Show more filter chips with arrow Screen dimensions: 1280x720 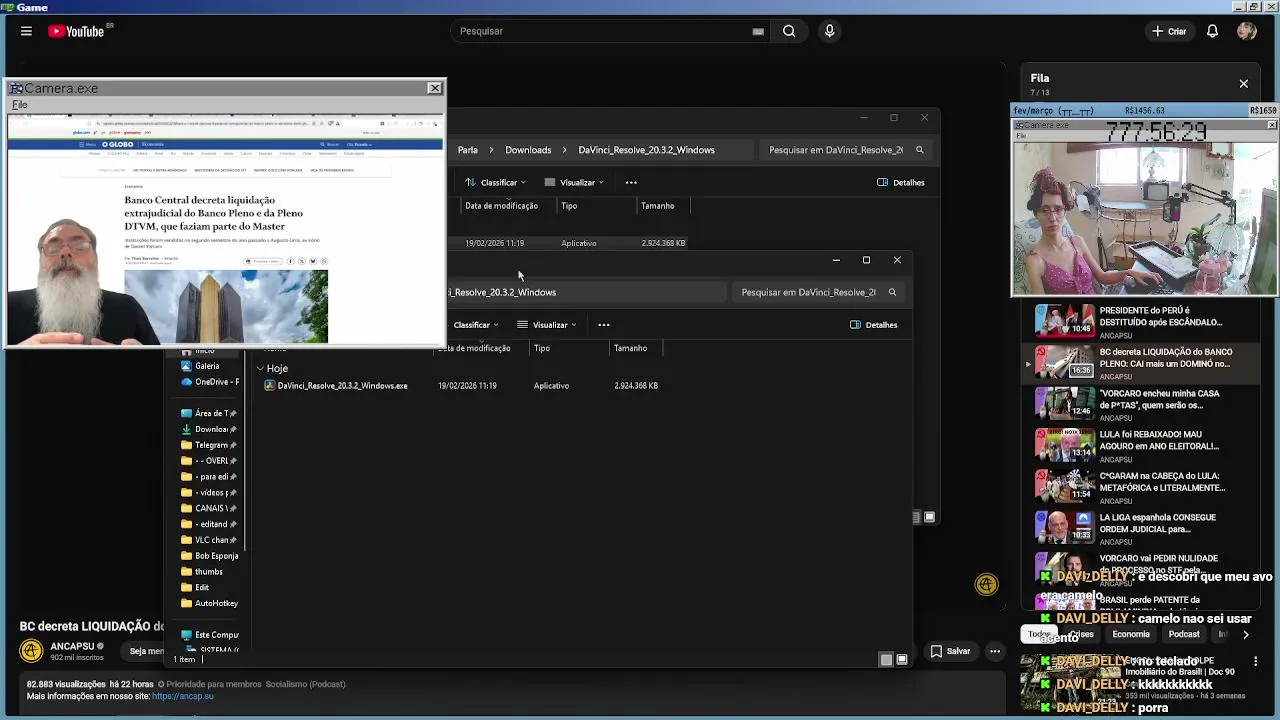pos(1245,634)
